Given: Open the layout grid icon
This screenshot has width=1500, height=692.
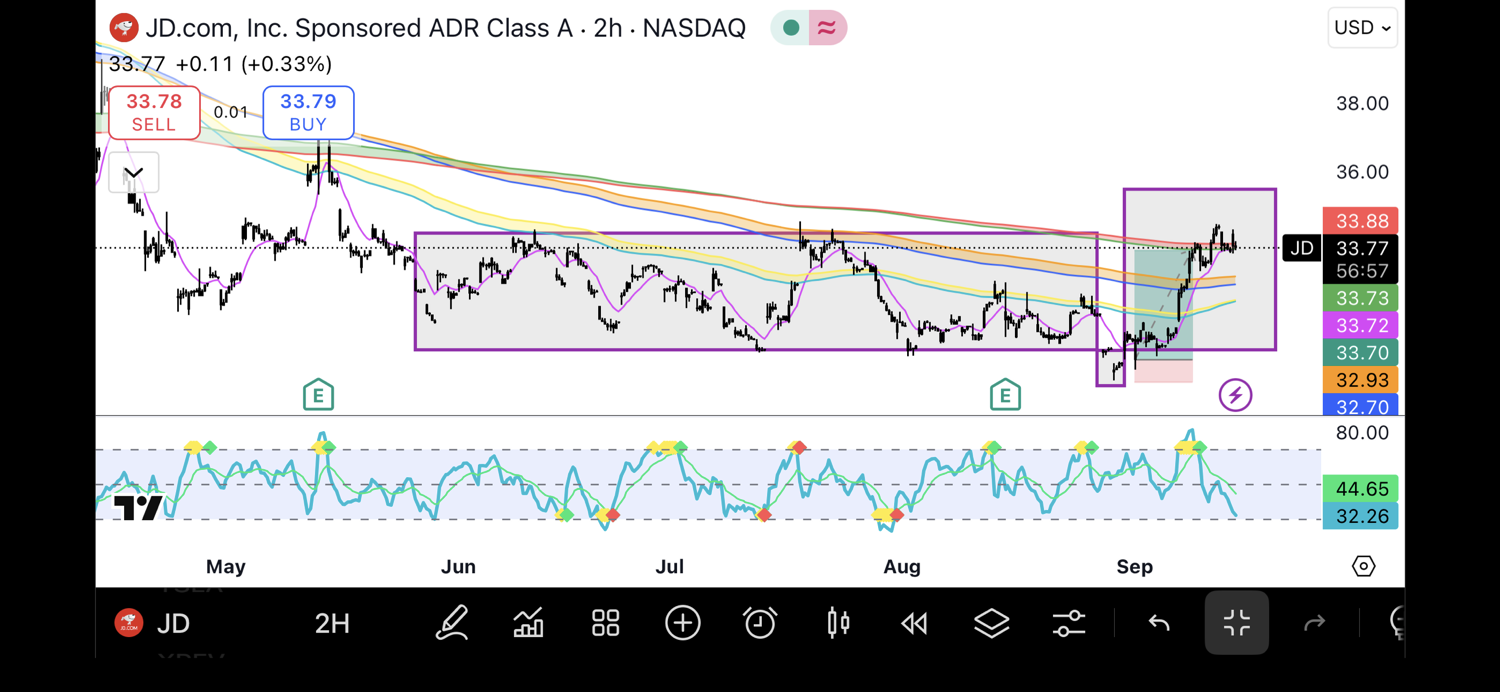Looking at the screenshot, I should pyautogui.click(x=606, y=623).
